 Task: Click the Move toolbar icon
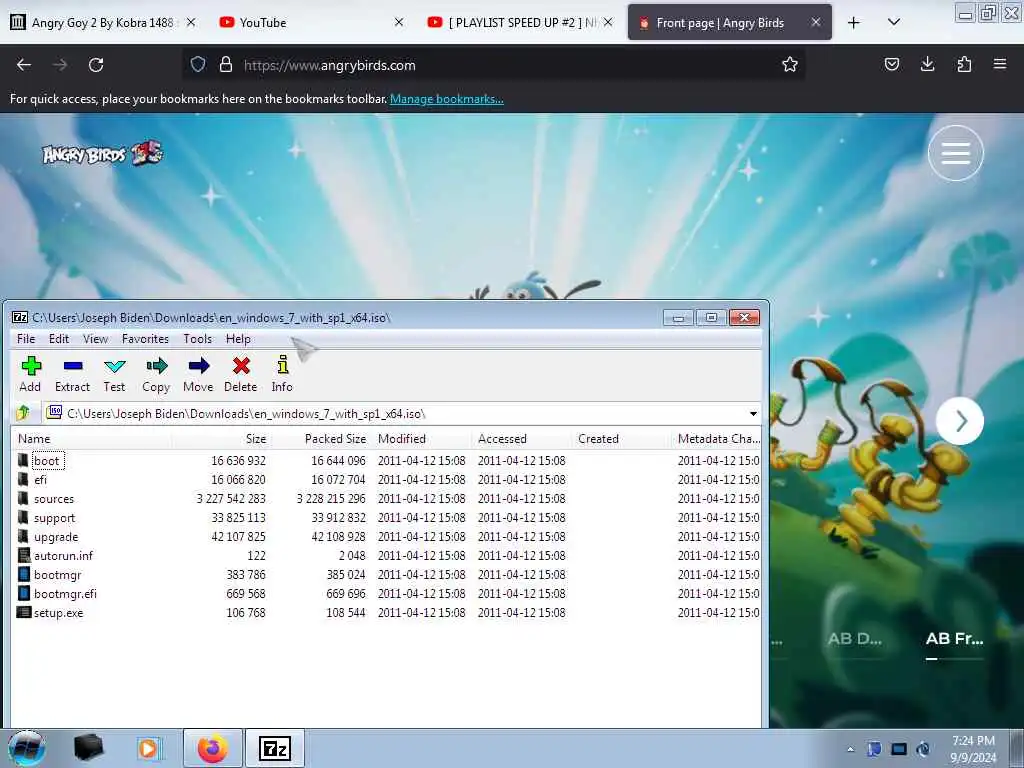198,374
